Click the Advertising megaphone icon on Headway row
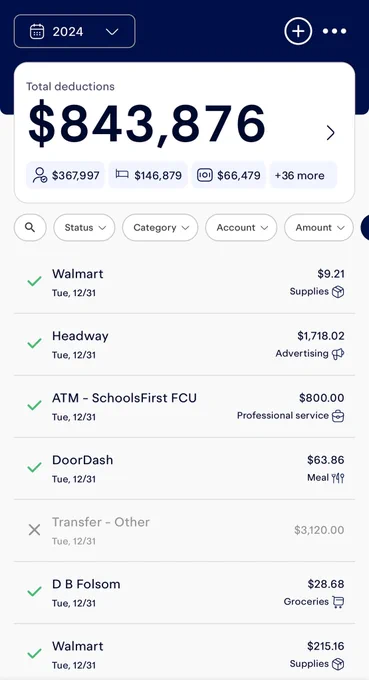369x680 pixels. click(338, 354)
